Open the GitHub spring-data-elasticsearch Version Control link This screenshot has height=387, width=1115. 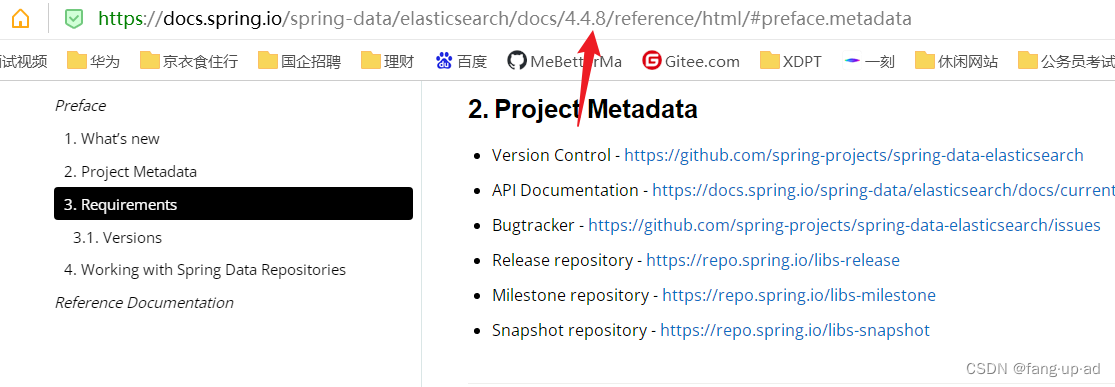[x=854, y=155]
